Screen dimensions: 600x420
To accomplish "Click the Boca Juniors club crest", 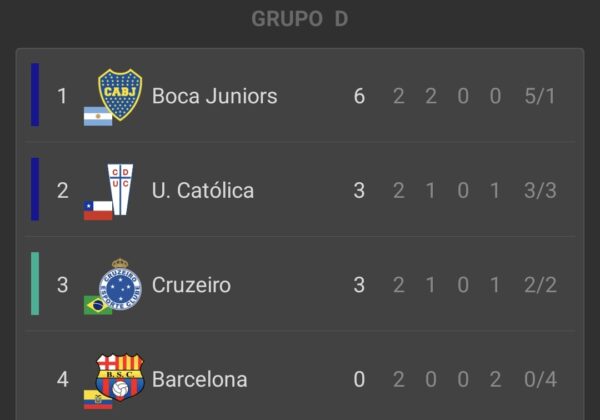I will 120,93.
